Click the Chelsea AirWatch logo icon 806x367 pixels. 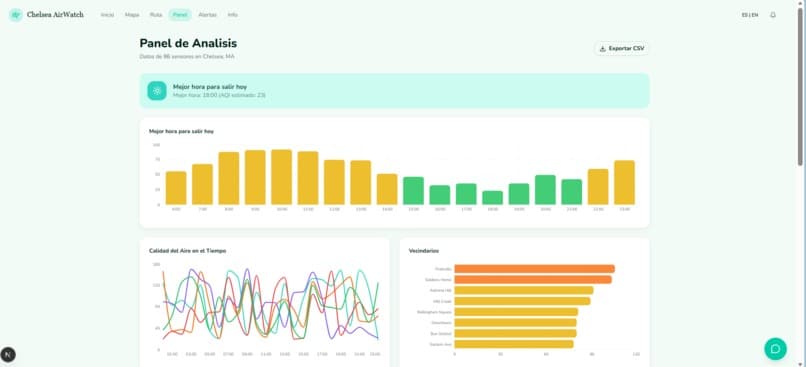[15, 15]
